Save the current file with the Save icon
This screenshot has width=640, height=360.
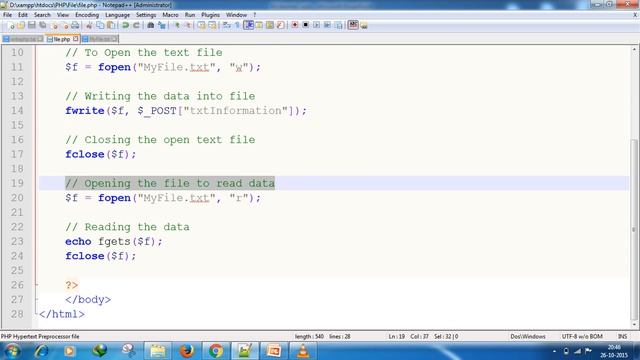tap(31, 25)
